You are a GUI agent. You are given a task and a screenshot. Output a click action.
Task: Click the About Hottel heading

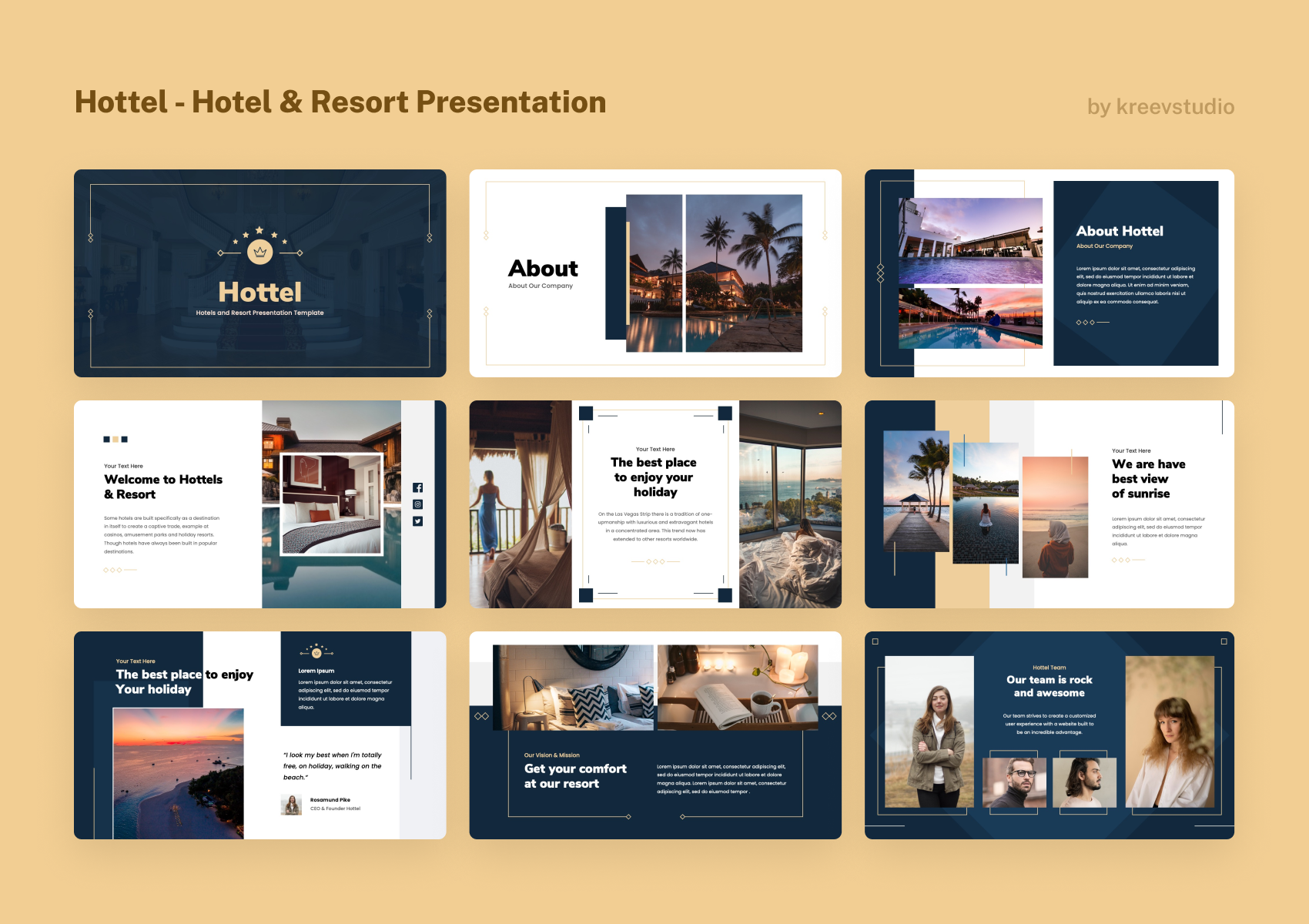(x=1120, y=230)
